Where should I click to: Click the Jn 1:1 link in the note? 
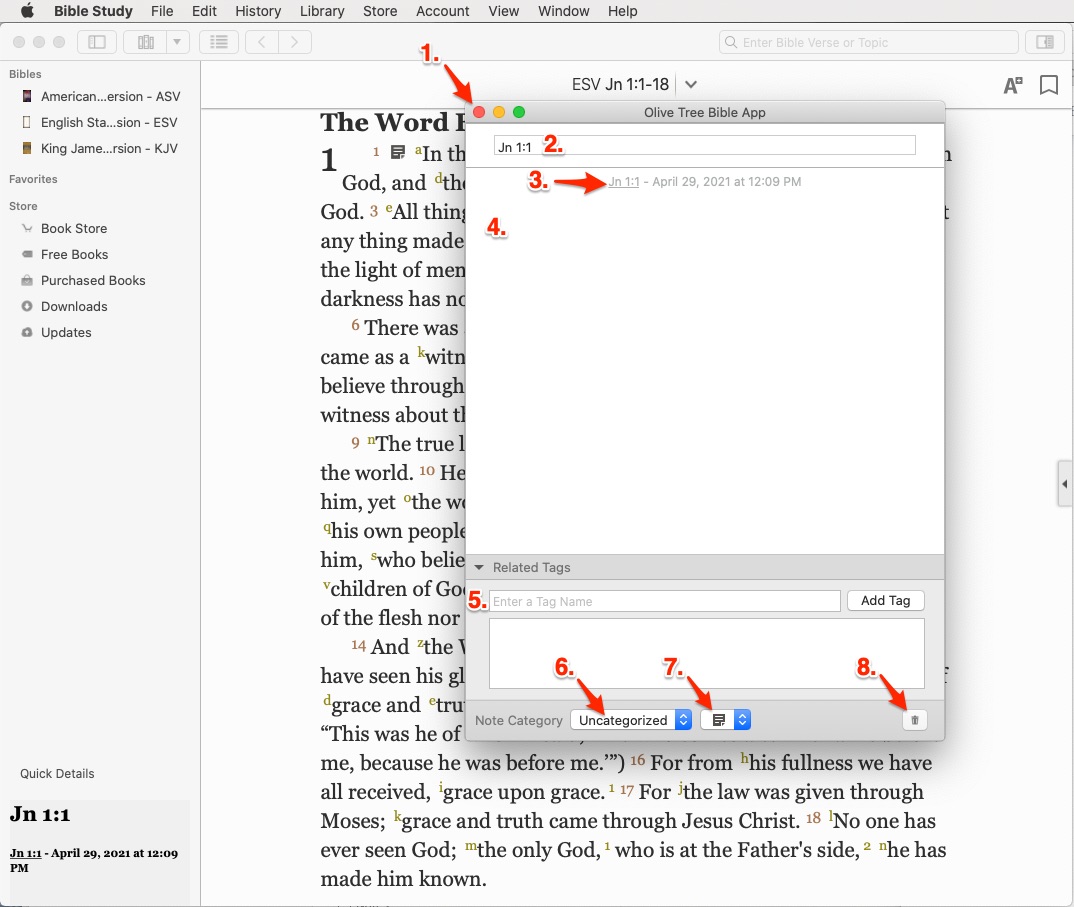(623, 182)
